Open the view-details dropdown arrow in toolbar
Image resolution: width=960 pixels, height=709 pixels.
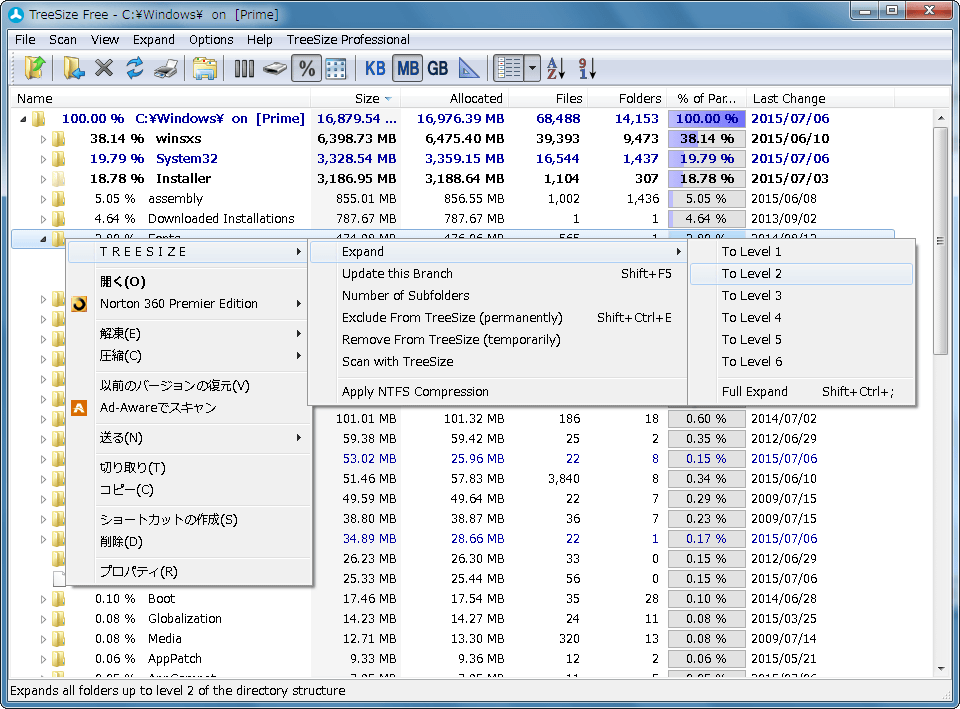[x=533, y=68]
